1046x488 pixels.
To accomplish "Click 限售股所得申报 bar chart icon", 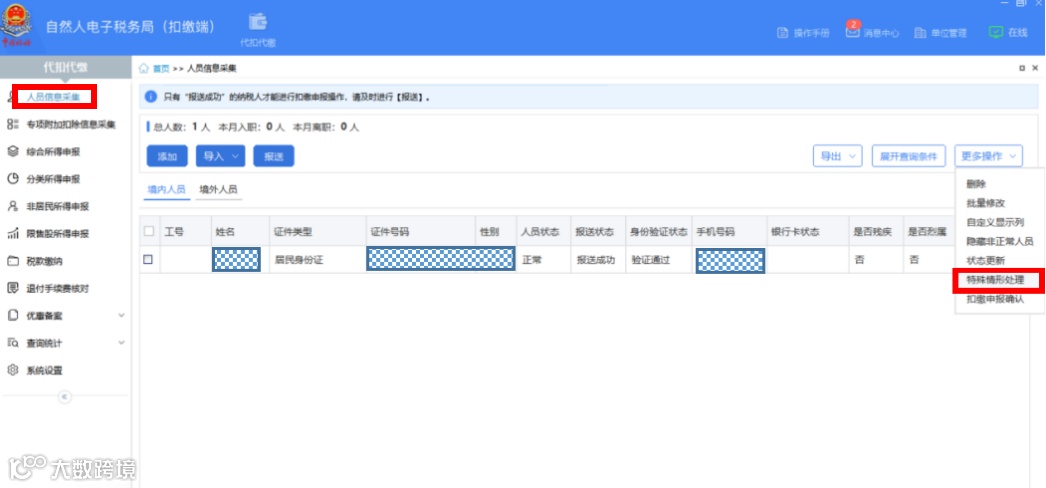I will pos(12,234).
